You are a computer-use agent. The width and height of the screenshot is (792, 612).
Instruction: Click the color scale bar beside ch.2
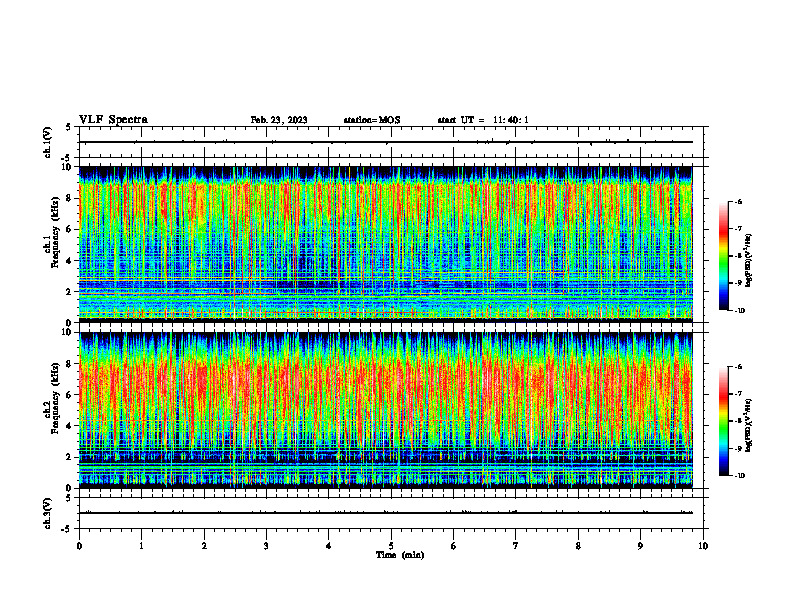(x=724, y=421)
